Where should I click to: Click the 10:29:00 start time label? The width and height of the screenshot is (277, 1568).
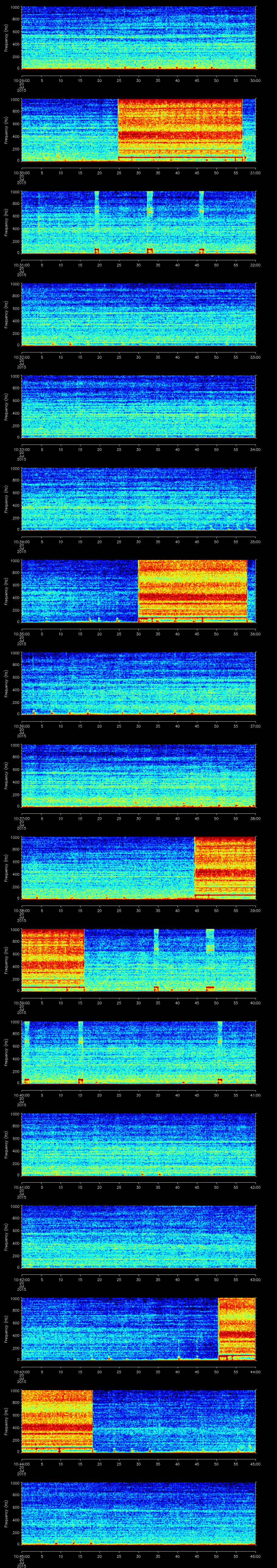click(22, 80)
